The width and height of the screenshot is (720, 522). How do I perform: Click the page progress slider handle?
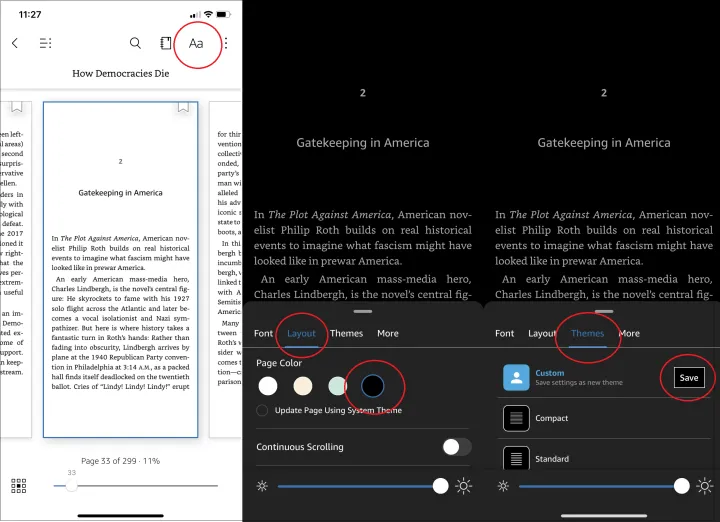coord(71,485)
